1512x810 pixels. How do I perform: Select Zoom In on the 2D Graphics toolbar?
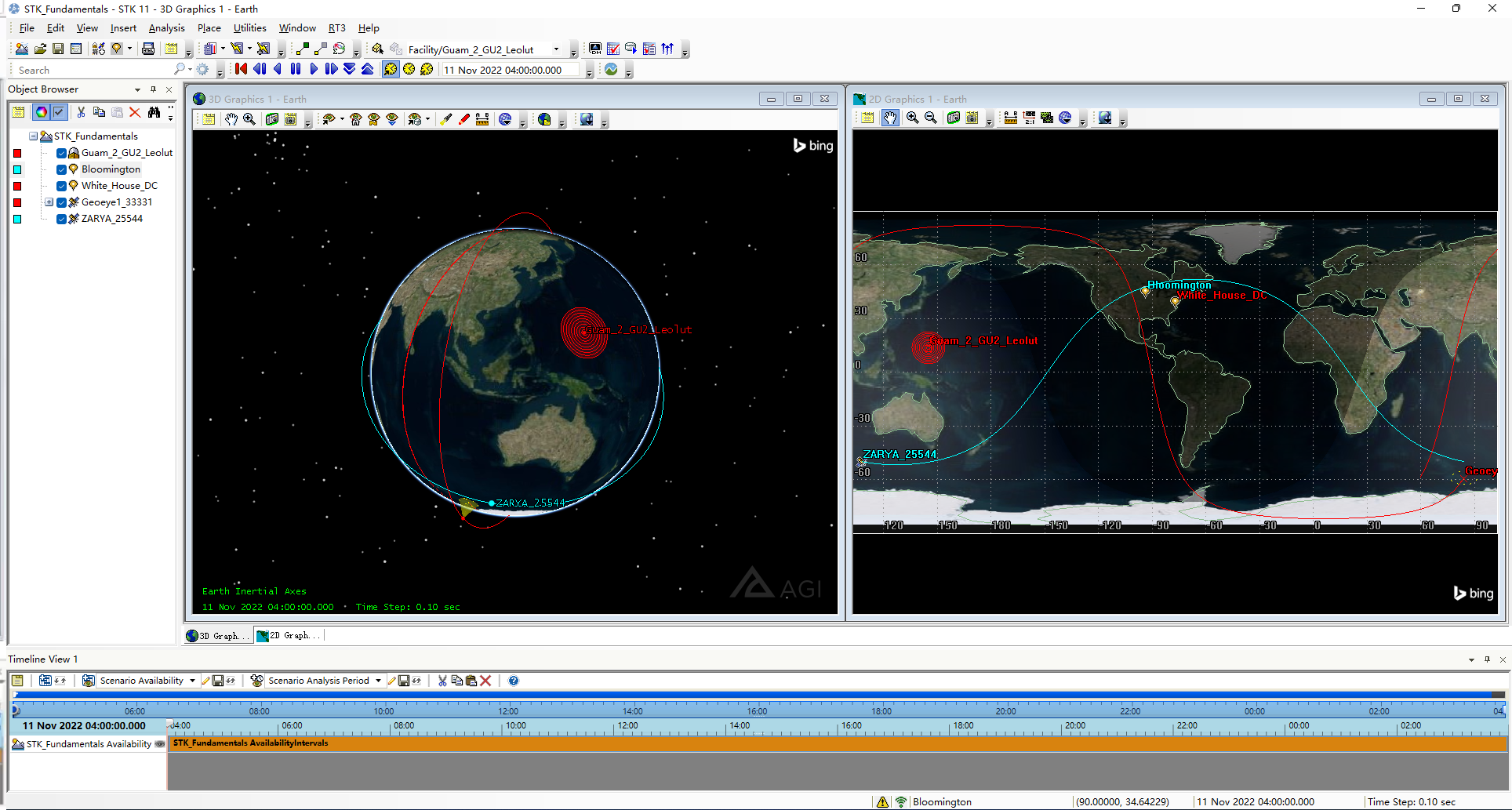click(912, 119)
